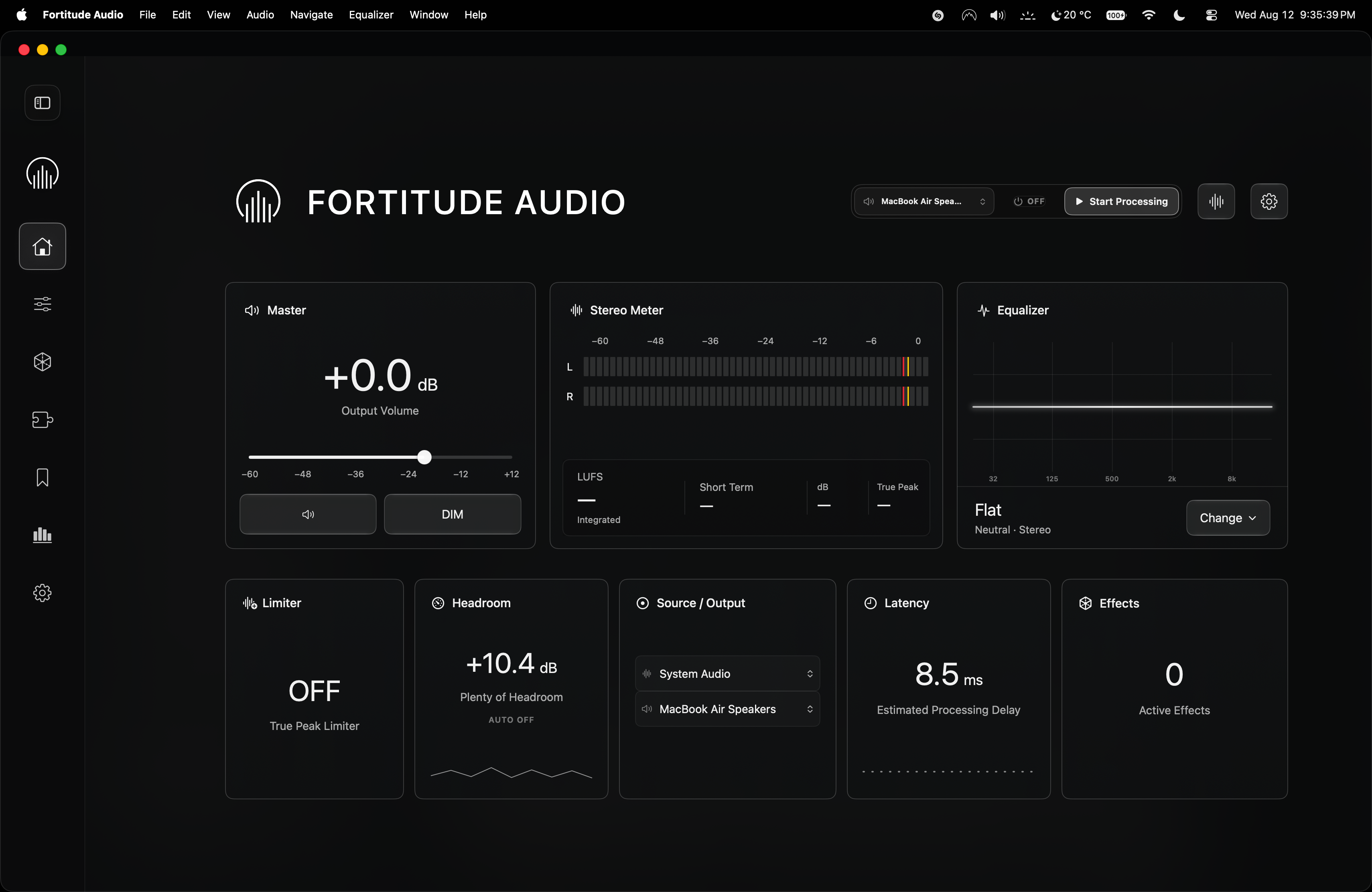Click the Headroom gauge icon
Viewport: 1372px width, 892px height.
click(438, 603)
